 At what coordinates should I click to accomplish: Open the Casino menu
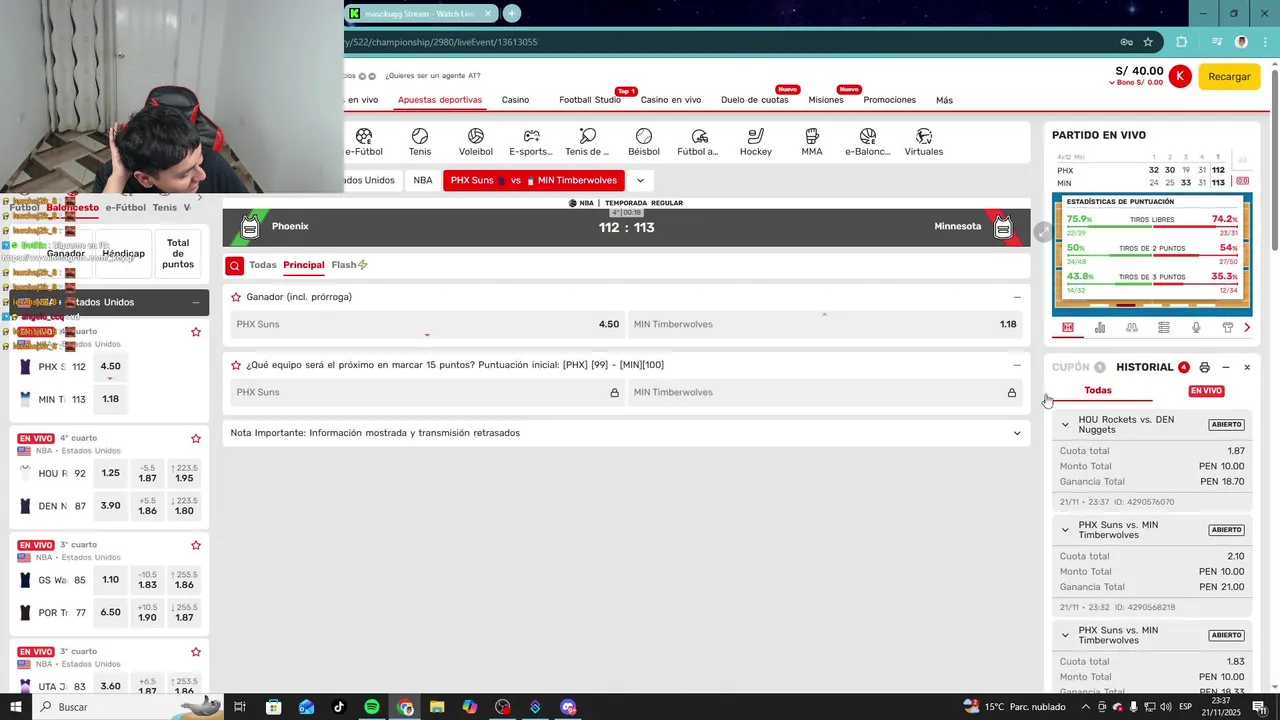(515, 100)
